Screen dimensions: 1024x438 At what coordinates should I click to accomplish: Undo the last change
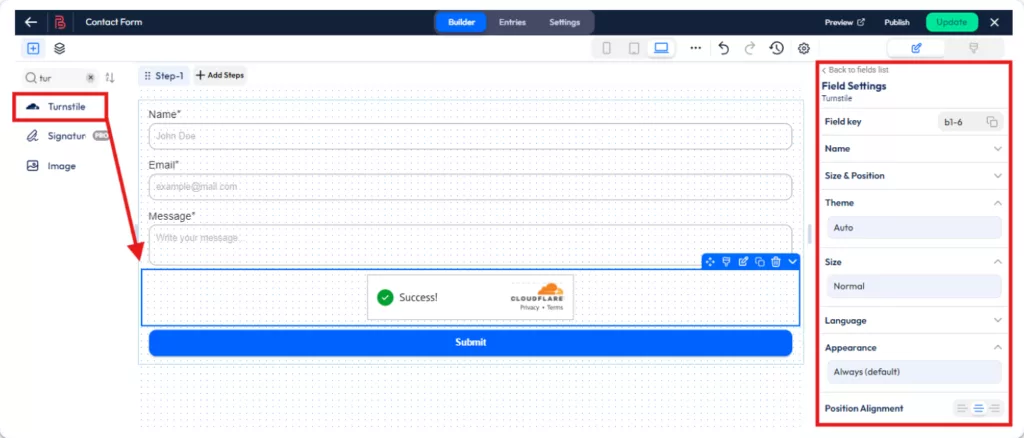[x=724, y=48]
